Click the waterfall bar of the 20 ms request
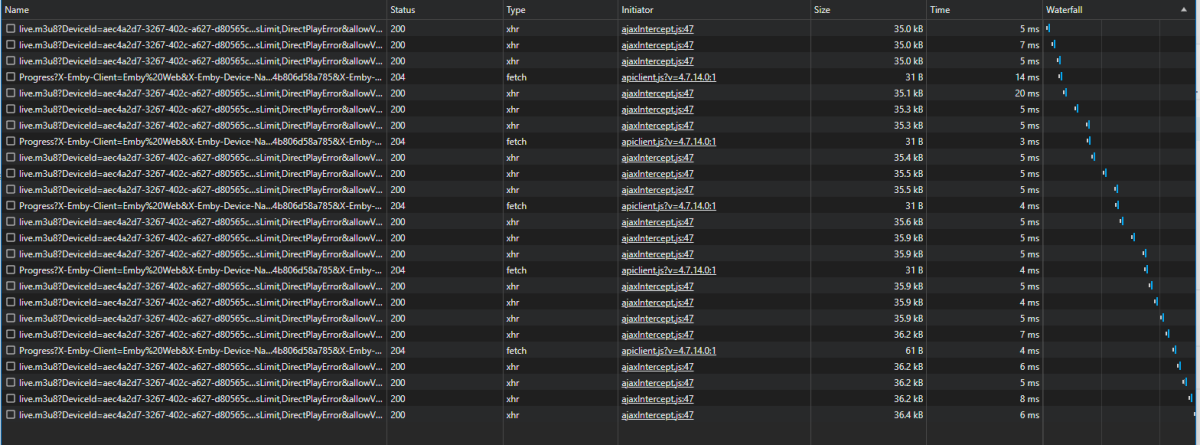The image size is (1200, 445). pyautogui.click(x=1065, y=93)
